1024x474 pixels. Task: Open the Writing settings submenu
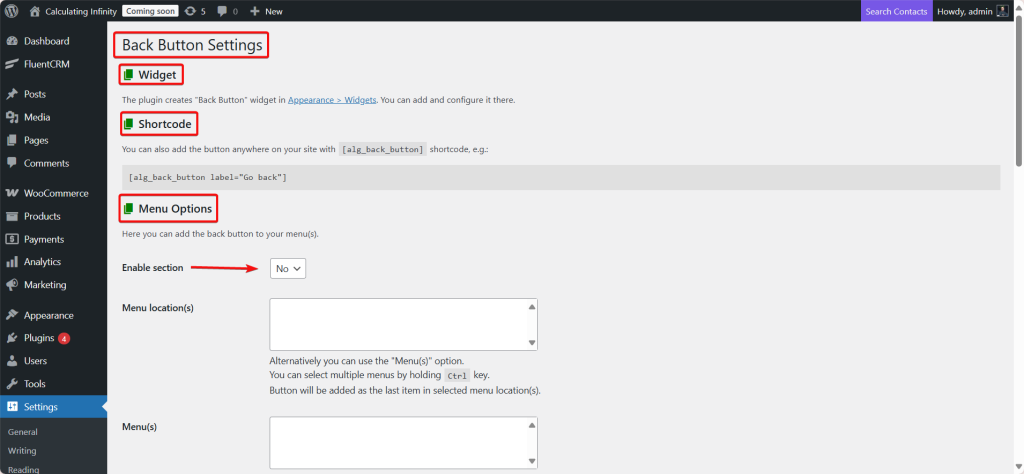22,451
